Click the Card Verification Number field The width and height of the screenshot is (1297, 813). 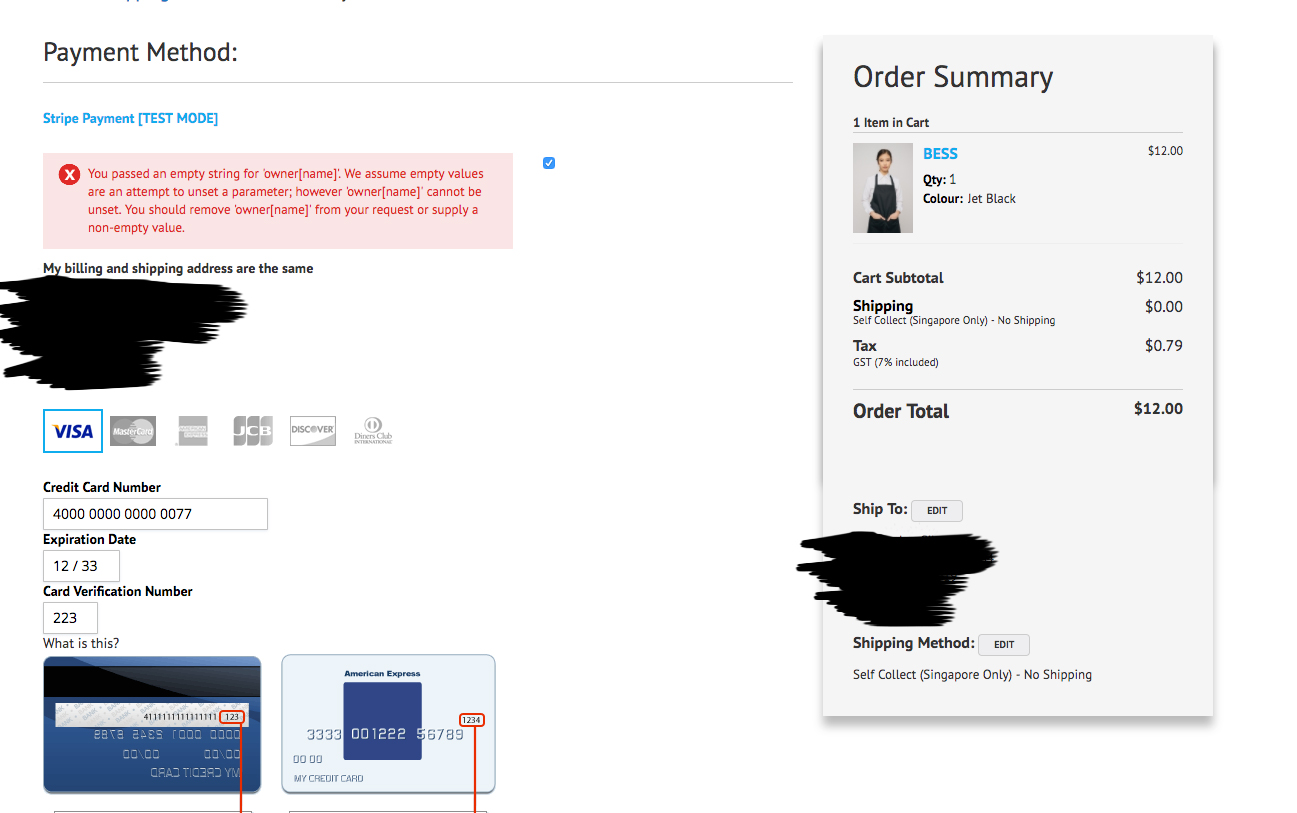[x=70, y=618]
